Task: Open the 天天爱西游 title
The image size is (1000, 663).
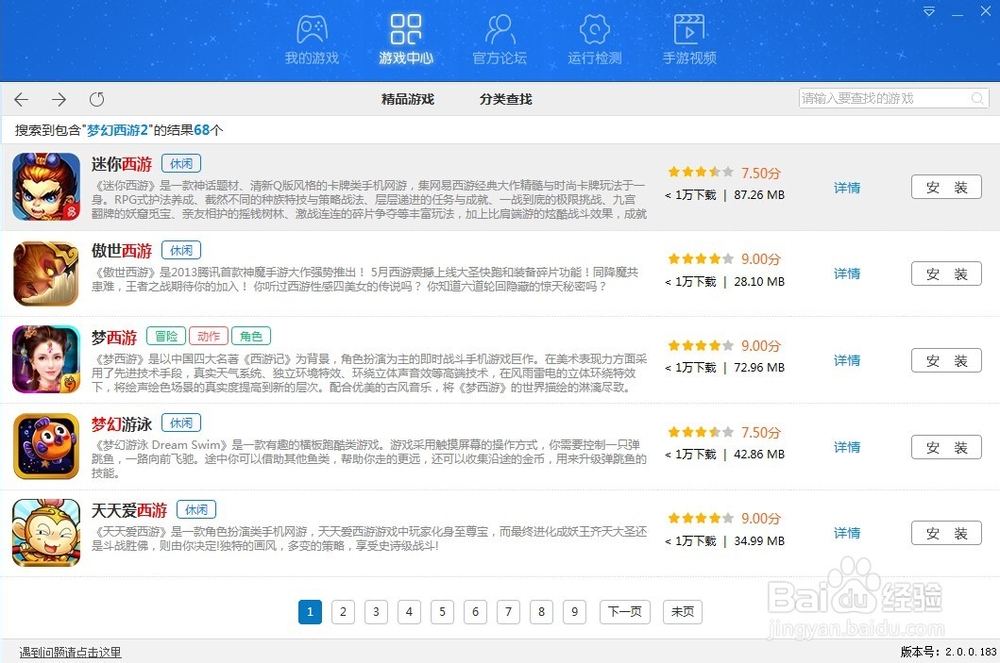Action: 129,510
